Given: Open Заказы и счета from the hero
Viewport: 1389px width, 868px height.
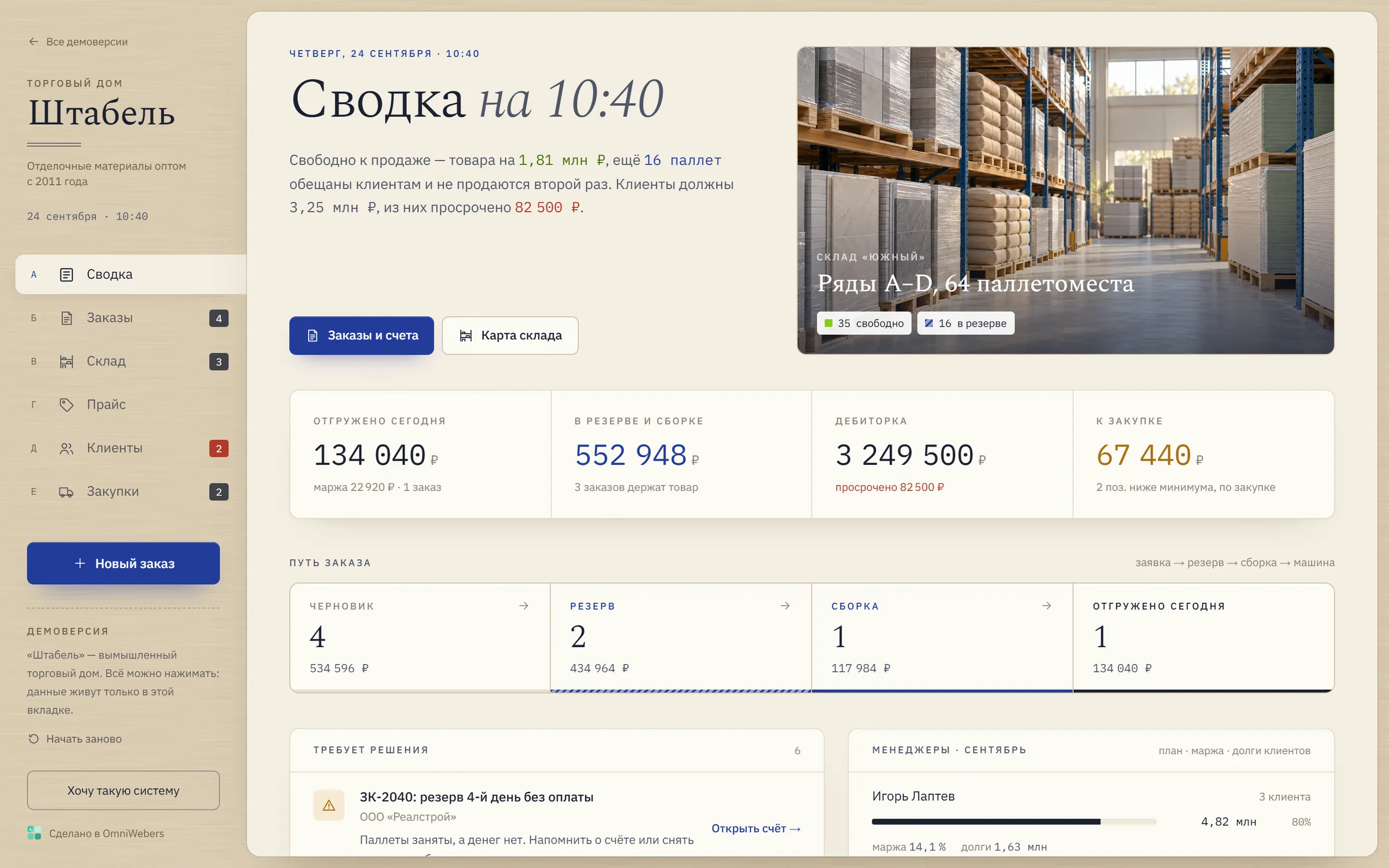Looking at the screenshot, I should click(361, 336).
